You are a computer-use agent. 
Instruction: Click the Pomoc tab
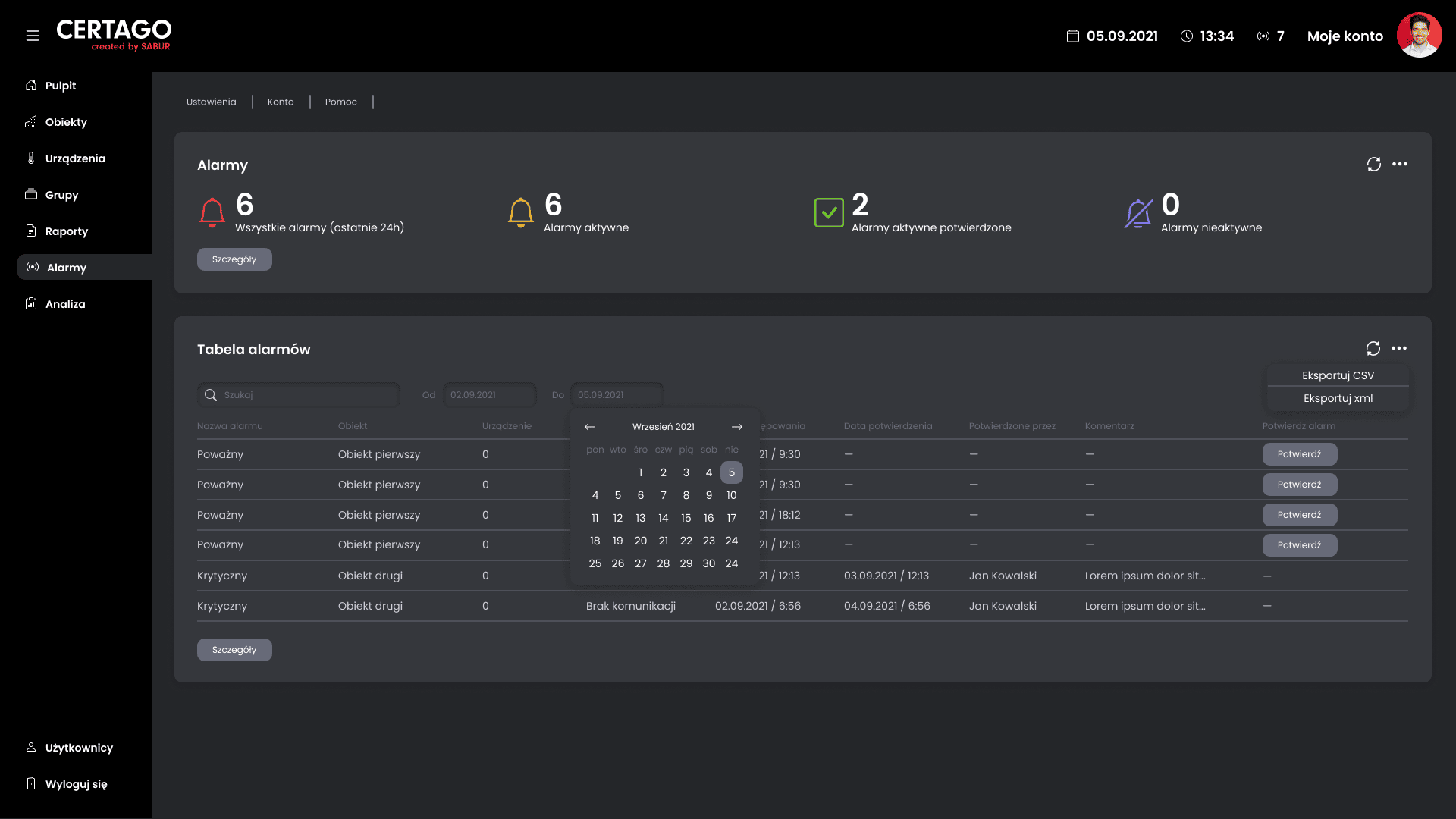click(x=340, y=102)
